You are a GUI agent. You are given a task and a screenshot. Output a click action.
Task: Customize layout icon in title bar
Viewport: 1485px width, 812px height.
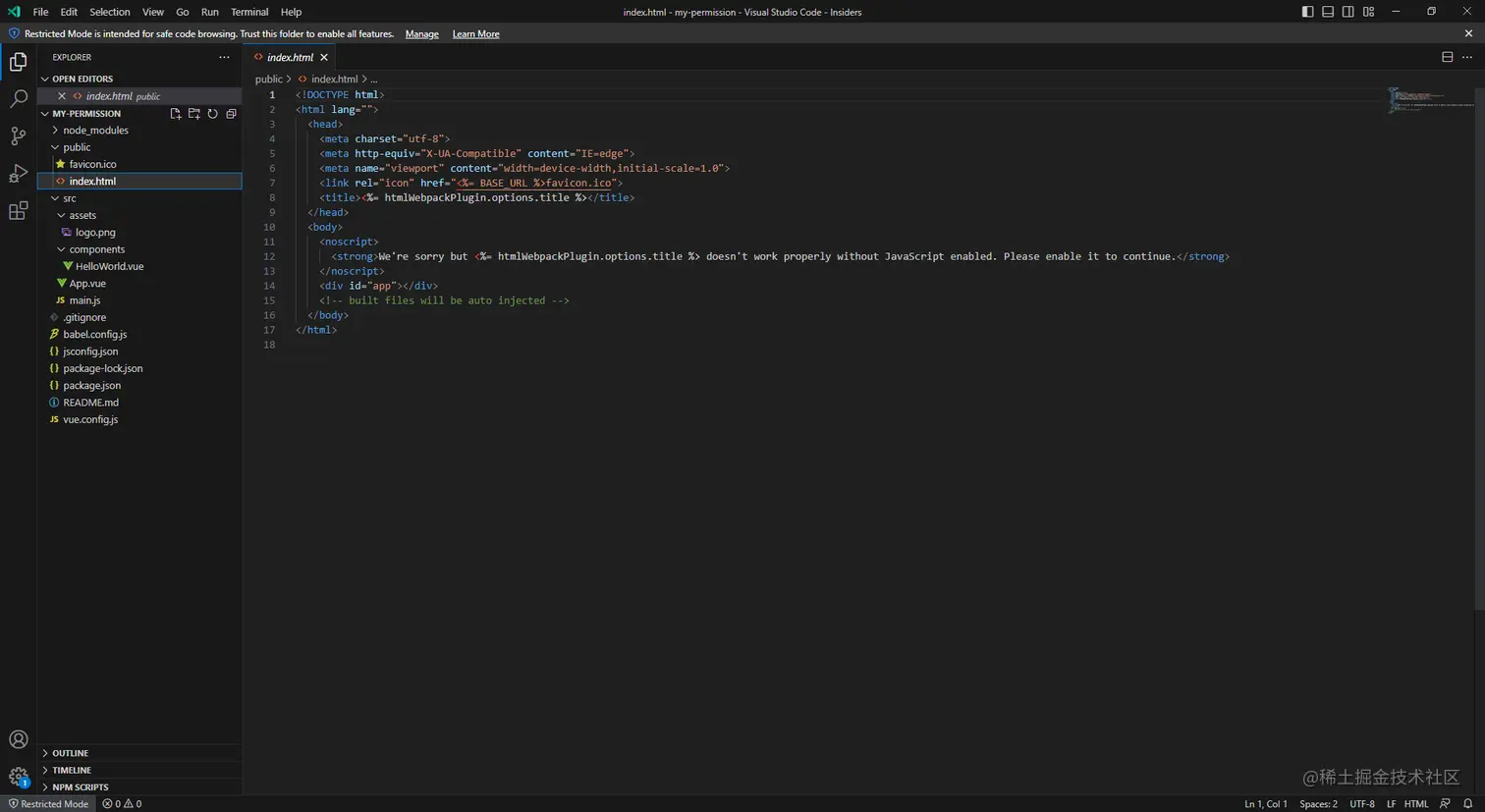1368,12
